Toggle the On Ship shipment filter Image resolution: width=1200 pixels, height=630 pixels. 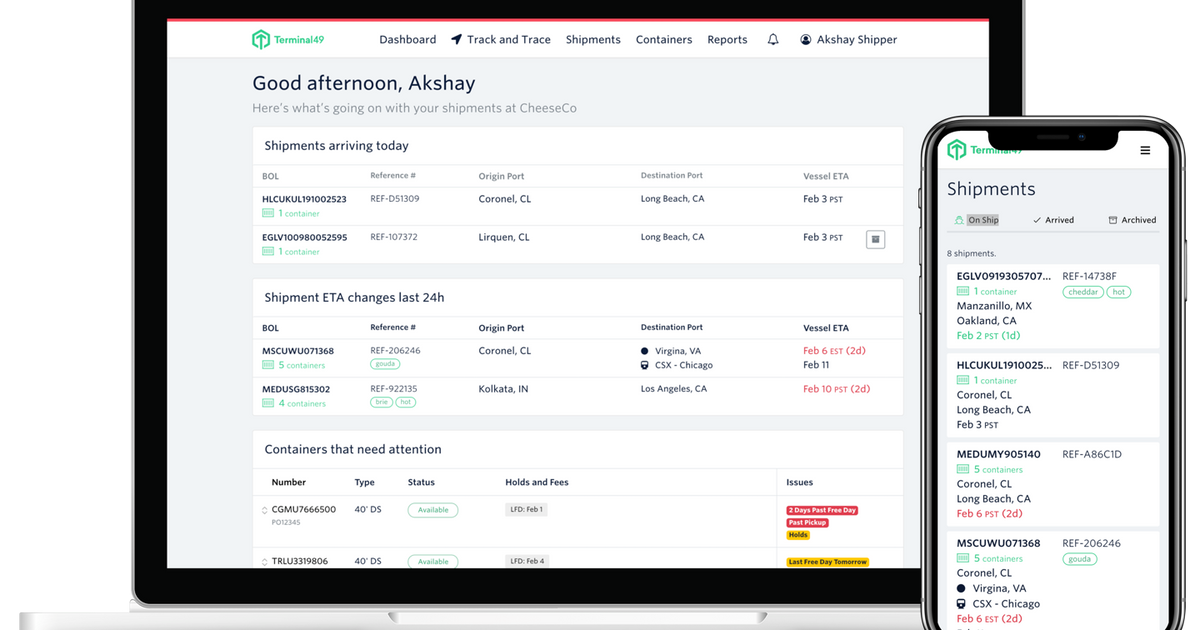(x=983, y=220)
